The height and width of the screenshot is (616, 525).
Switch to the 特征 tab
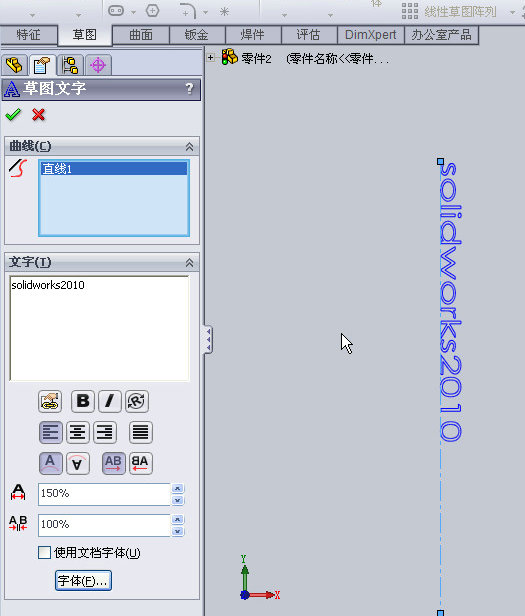click(x=29, y=35)
